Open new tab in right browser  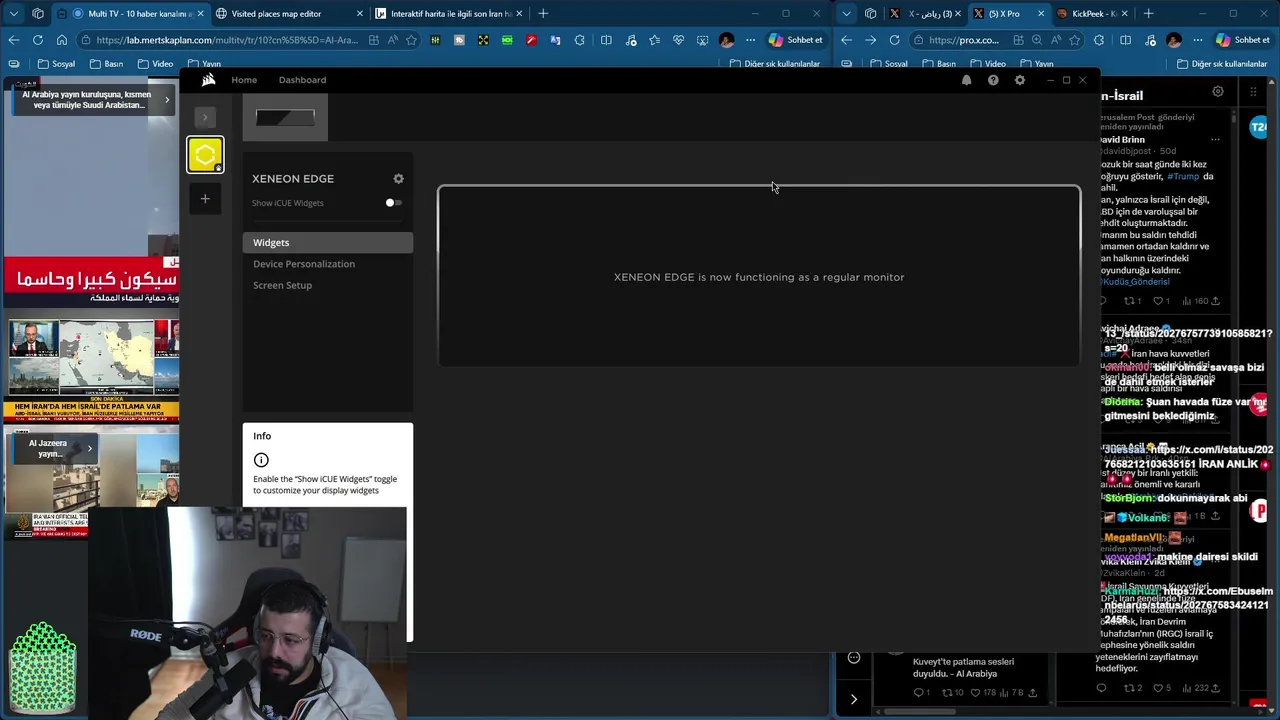(x=1148, y=13)
